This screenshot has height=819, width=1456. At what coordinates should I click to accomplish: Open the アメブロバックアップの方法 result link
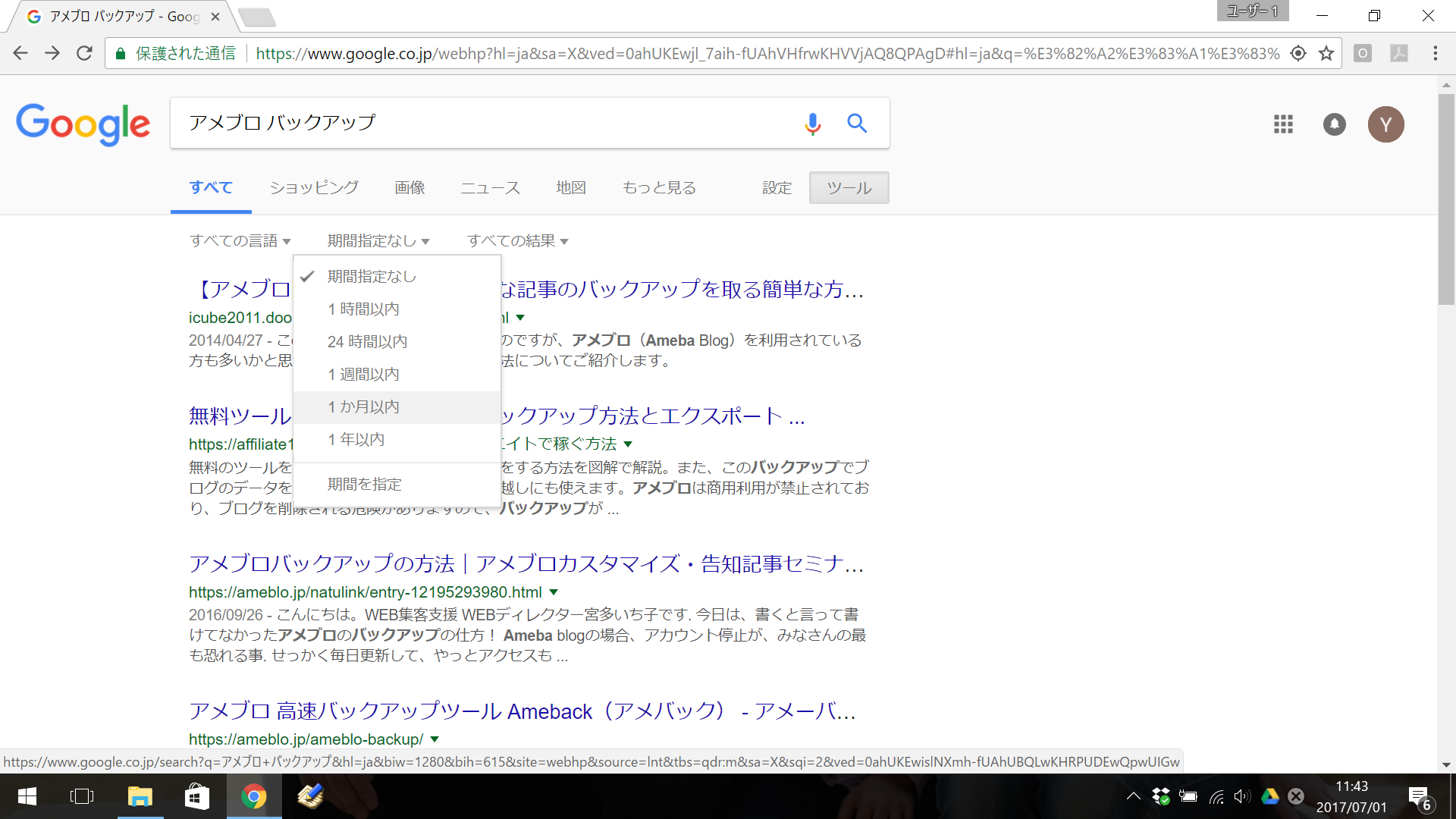tap(525, 563)
